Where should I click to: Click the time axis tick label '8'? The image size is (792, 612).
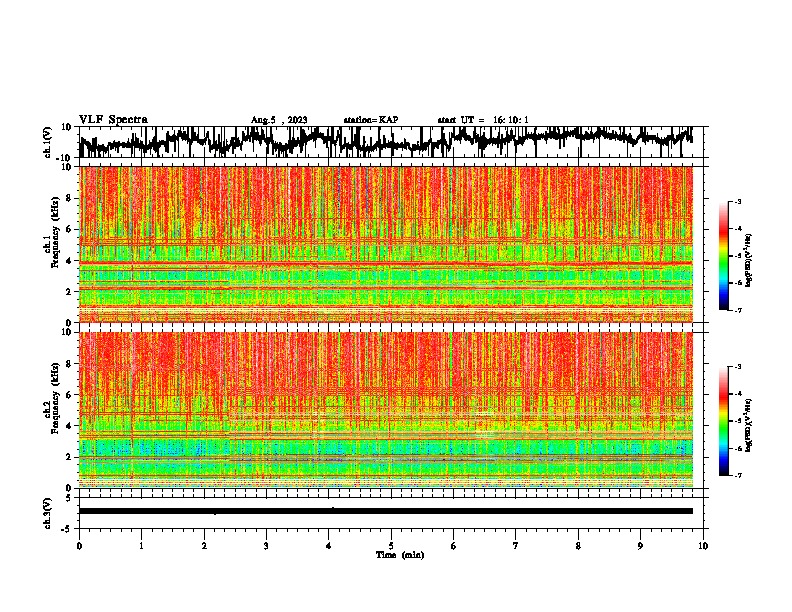(578, 546)
